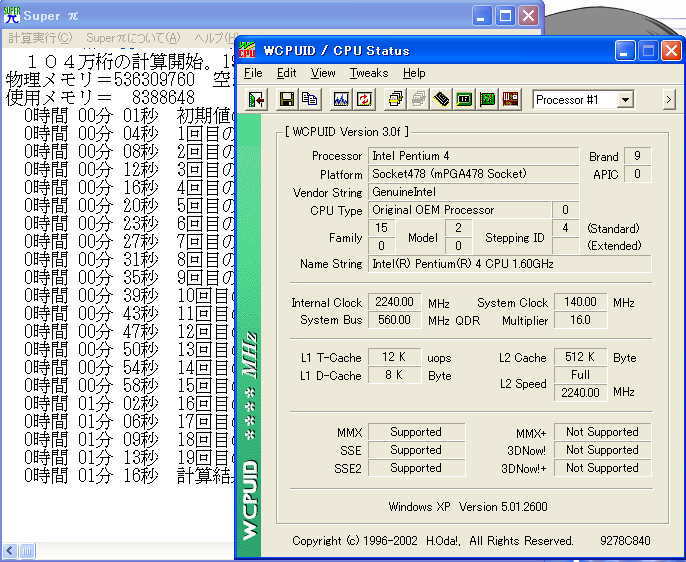Expand the toolbar overflow chevron arrow
Viewport: 686px width, 562px height.
point(668,100)
